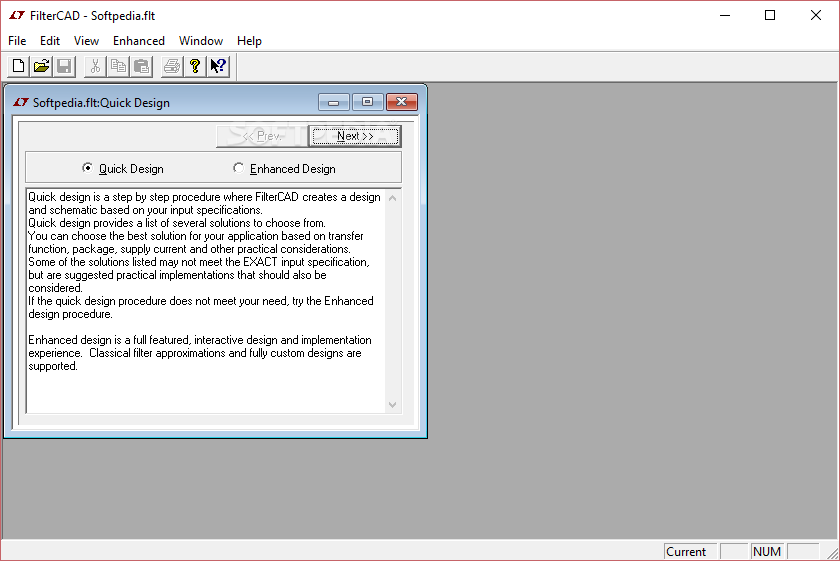
Task: Open the View menu
Action: click(86, 41)
